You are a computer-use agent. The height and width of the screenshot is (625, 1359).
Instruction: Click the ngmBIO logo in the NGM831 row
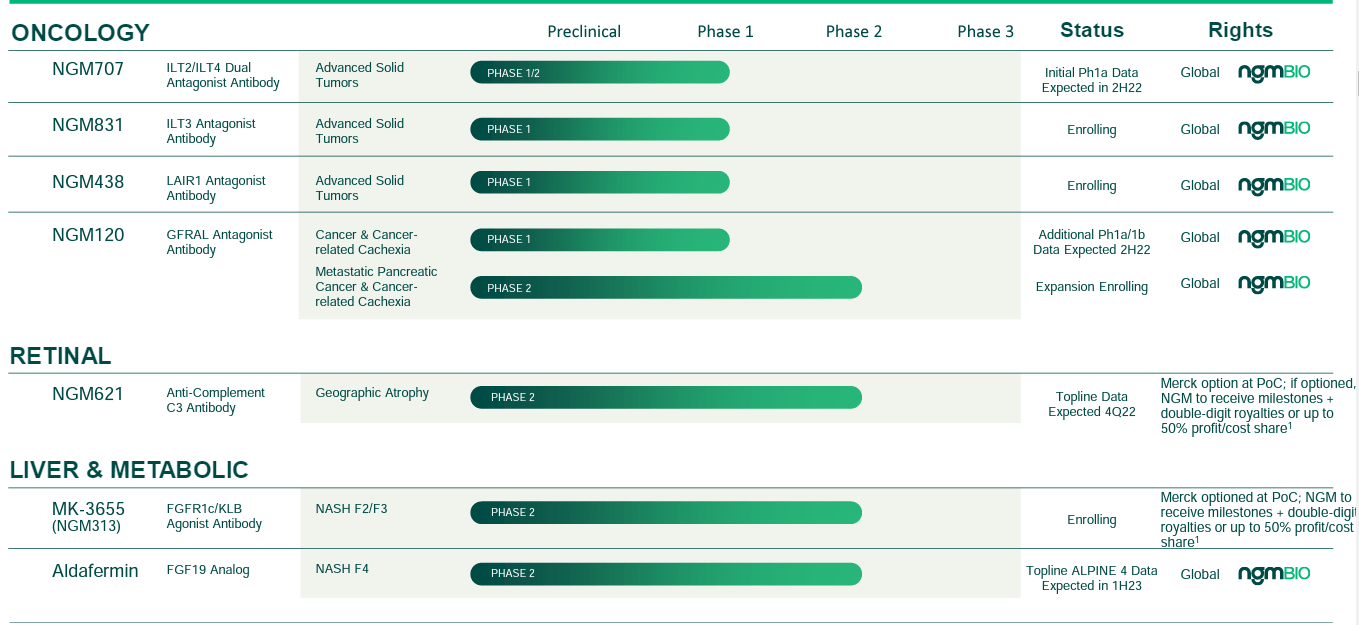(x=1273, y=129)
